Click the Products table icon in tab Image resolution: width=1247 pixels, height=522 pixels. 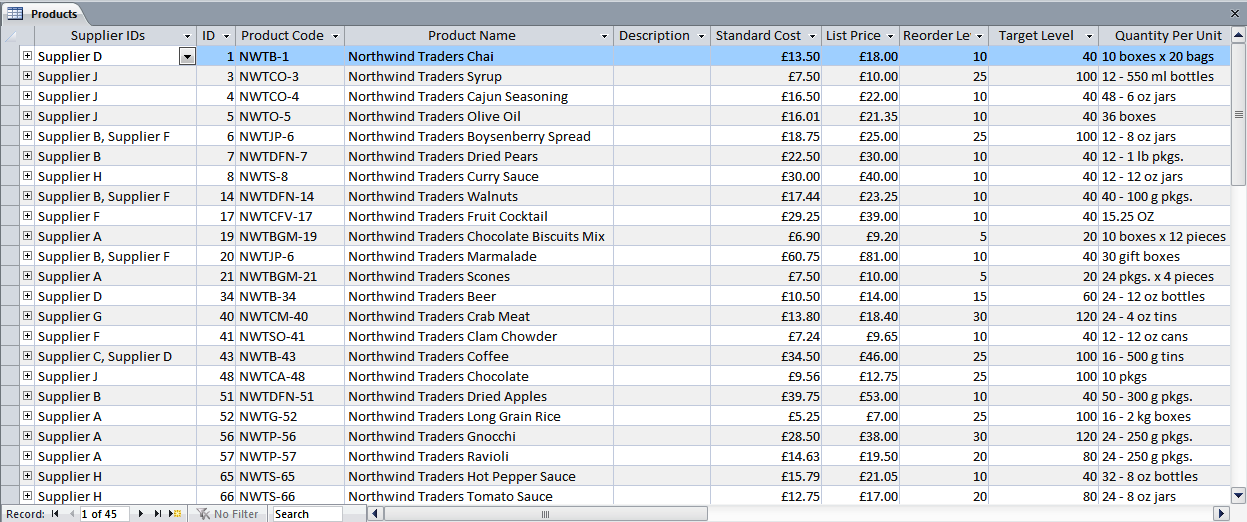coord(16,14)
